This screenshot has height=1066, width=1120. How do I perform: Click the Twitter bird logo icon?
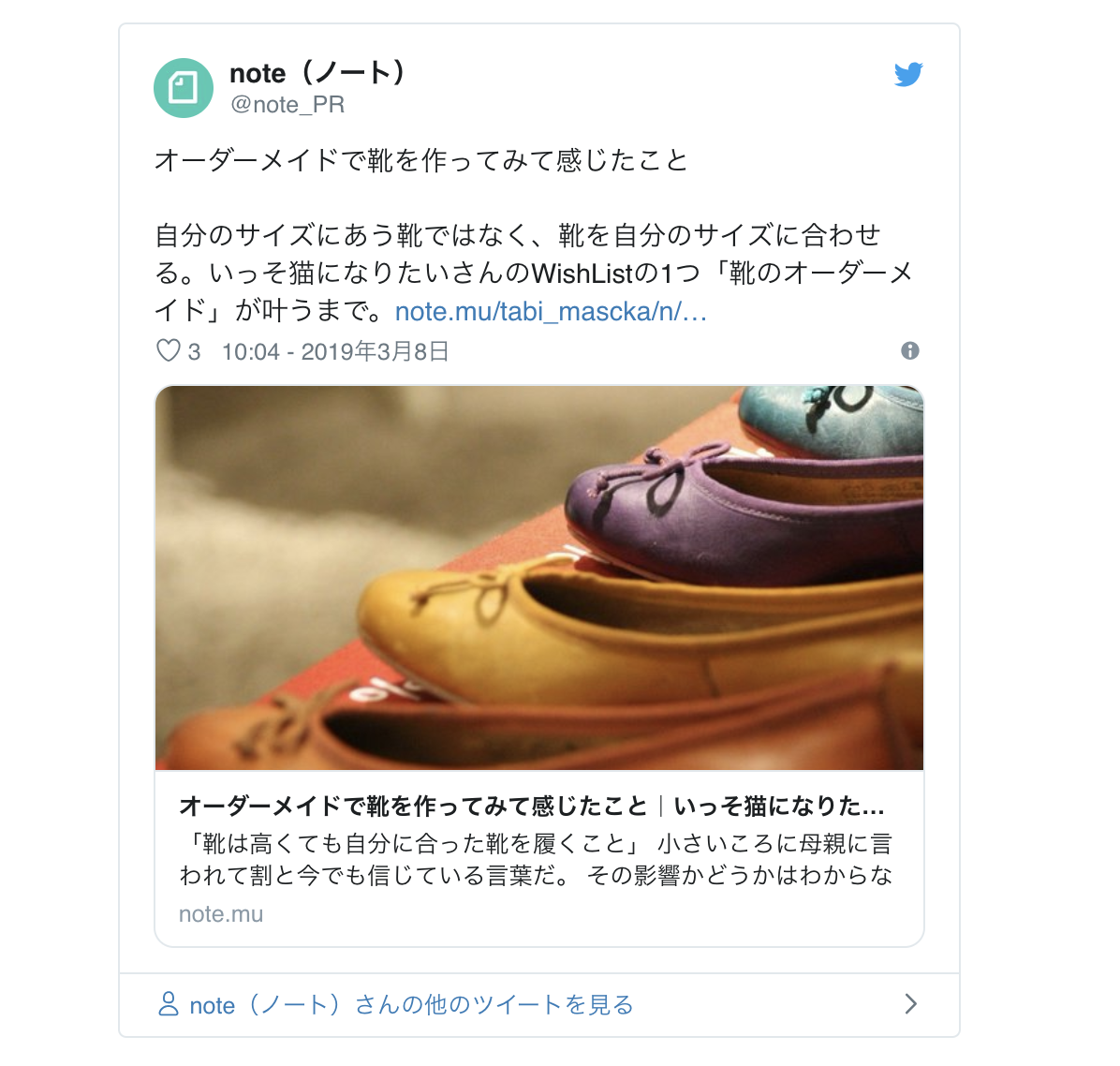pos(907,74)
